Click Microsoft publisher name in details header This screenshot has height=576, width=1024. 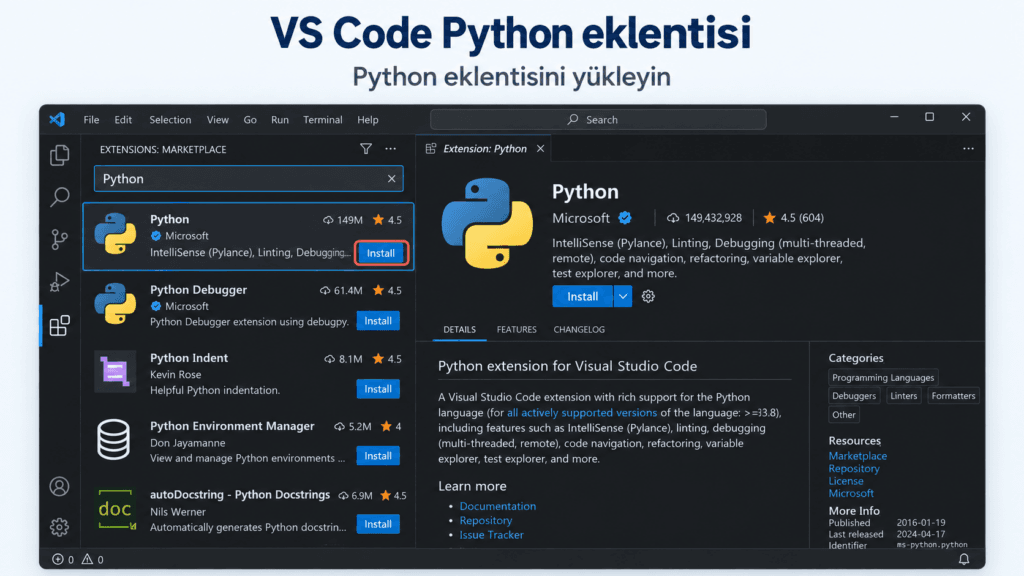click(x=581, y=217)
